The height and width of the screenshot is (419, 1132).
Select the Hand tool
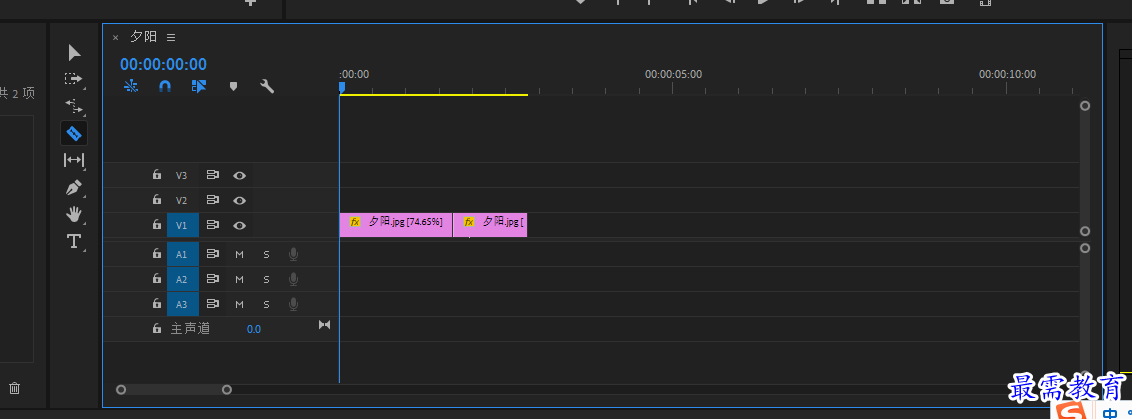click(74, 214)
